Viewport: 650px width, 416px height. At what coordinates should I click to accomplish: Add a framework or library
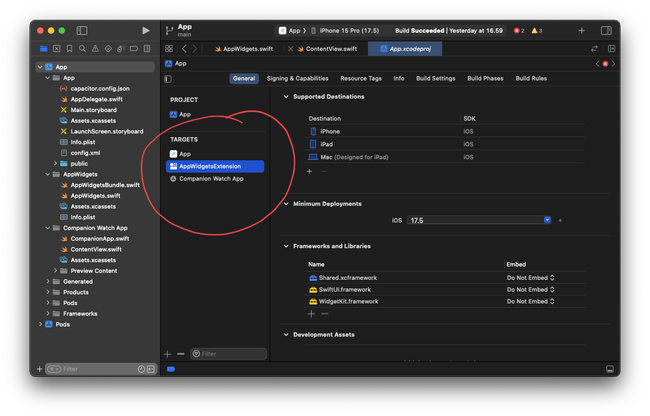tap(311, 314)
